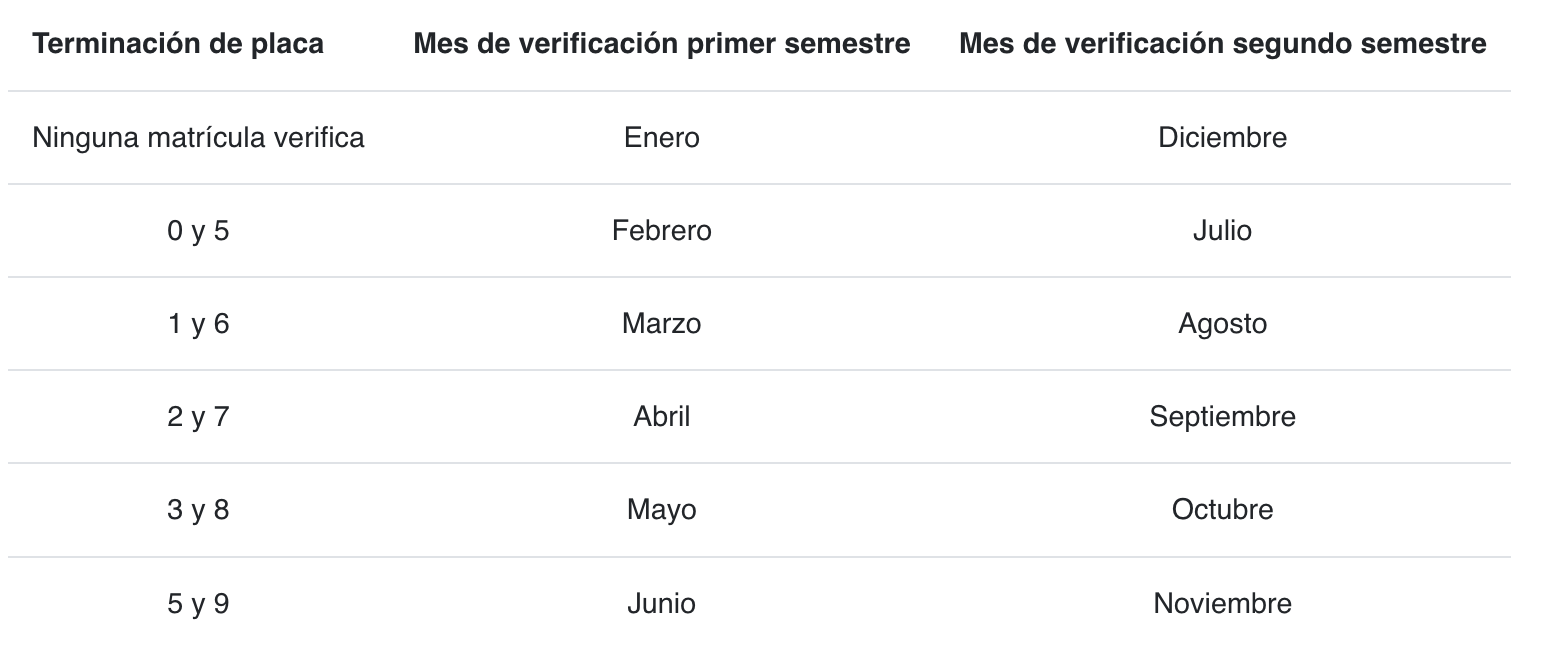This screenshot has width=1544, height=670.
Task: Click the '5 y 9' plate ending cell
Action: click(198, 604)
